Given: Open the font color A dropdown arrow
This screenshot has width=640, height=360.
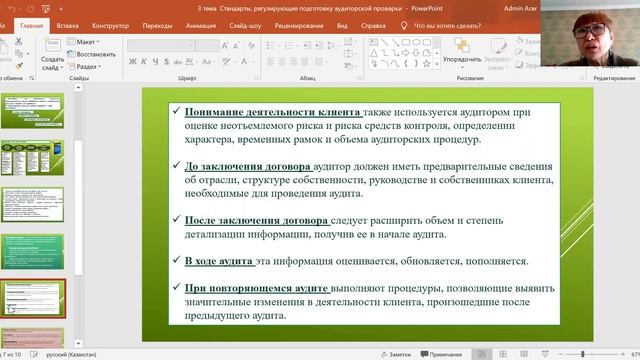Looking at the screenshot, I should [253, 62].
